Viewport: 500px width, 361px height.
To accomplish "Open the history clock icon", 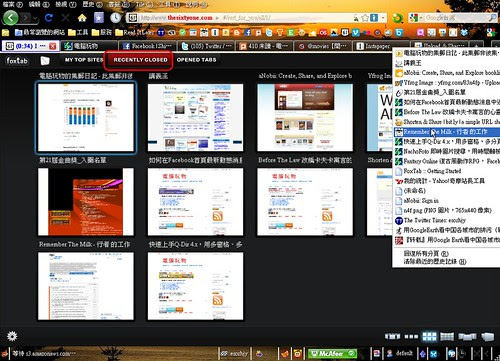I will coord(116,18).
